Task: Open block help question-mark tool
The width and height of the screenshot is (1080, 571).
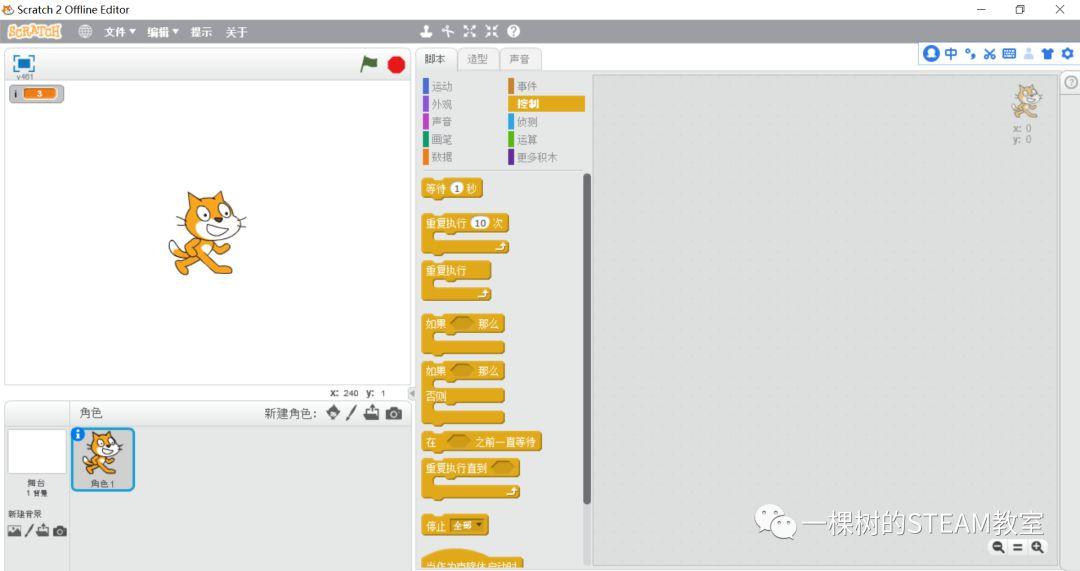Action: pos(514,31)
